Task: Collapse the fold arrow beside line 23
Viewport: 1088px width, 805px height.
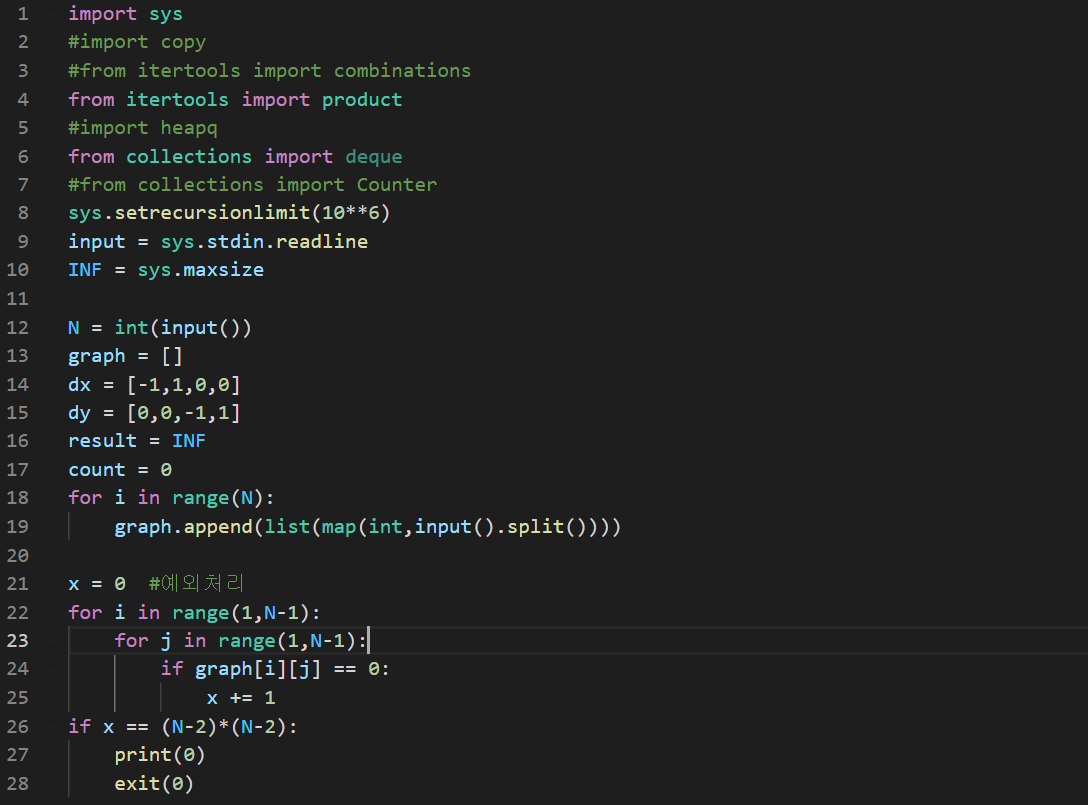Action: (52, 641)
